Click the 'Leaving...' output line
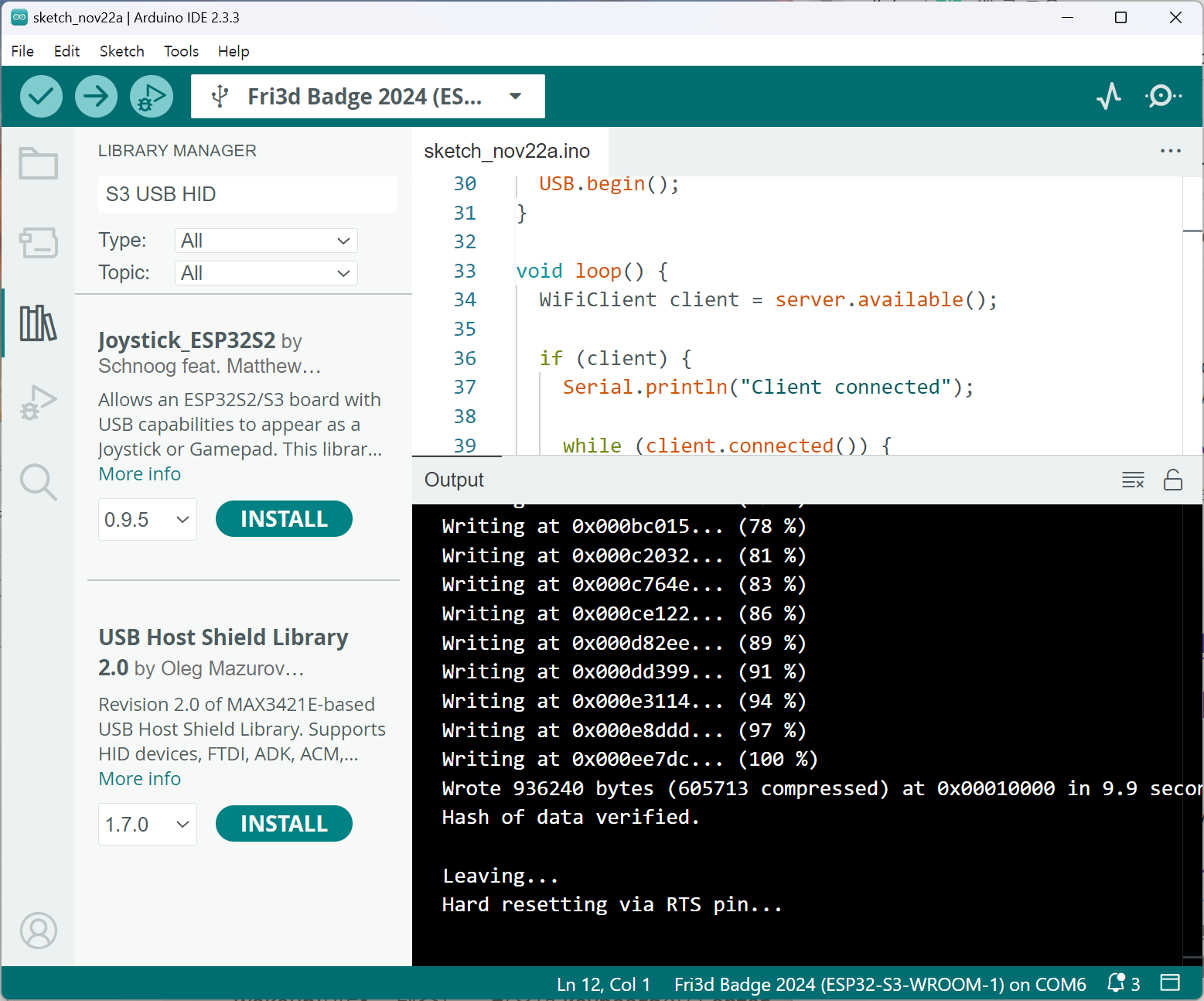This screenshot has height=1001, width=1204. [x=500, y=876]
